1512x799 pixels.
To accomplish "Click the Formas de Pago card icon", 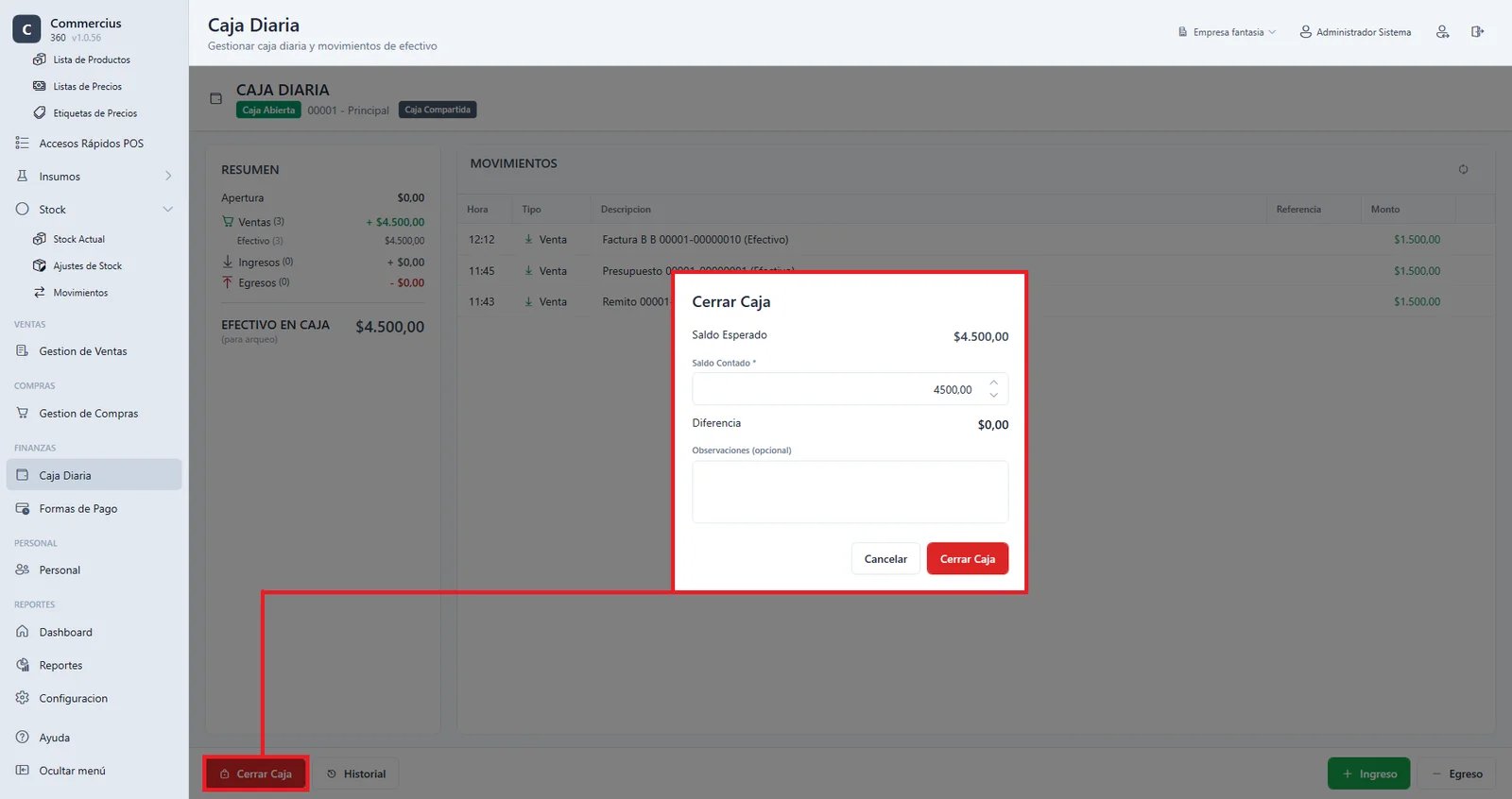I will [22, 508].
